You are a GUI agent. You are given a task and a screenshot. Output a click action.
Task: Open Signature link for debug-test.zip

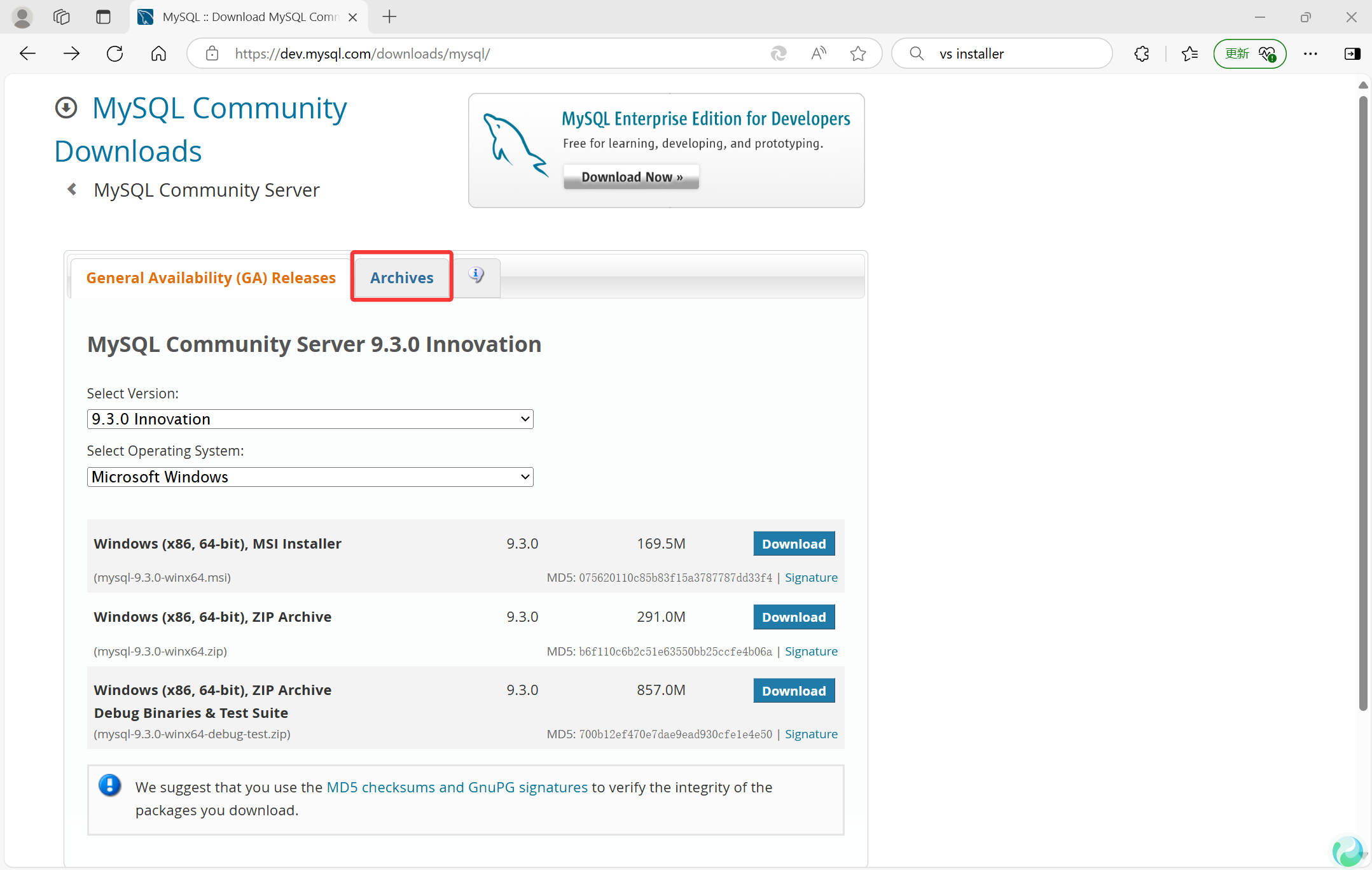point(811,734)
